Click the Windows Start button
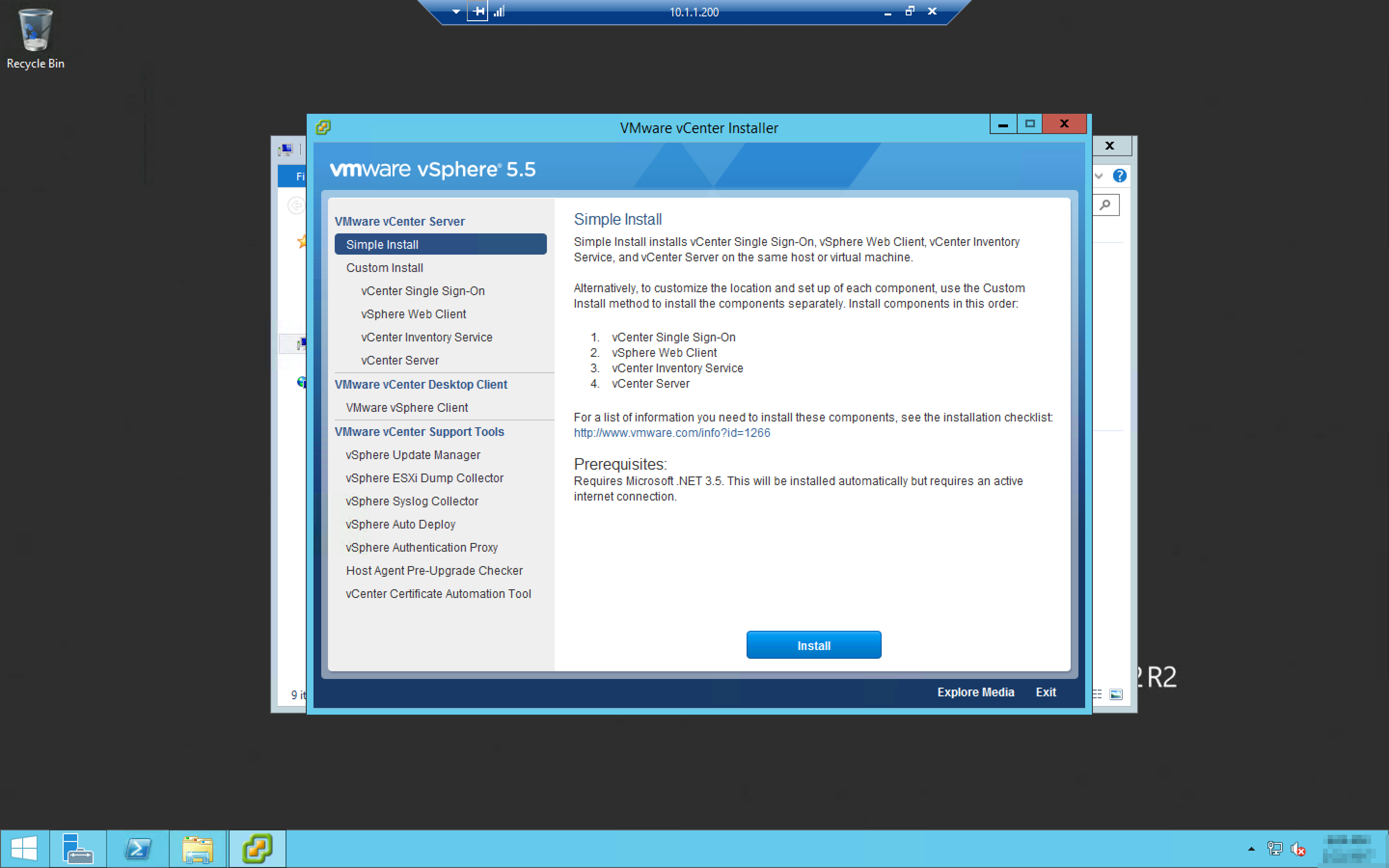This screenshot has height=868, width=1389. coord(24,849)
